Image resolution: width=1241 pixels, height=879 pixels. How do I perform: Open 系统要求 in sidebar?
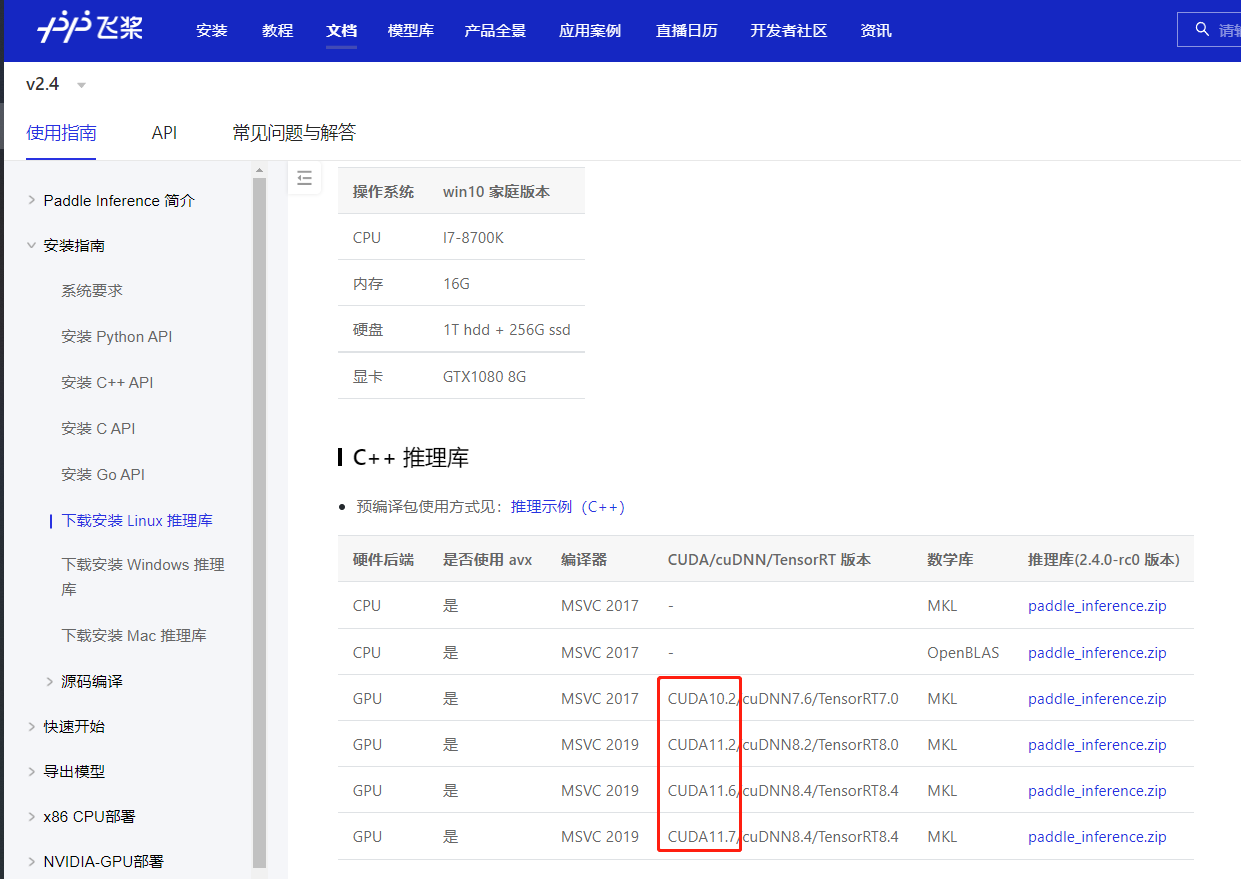(x=92, y=290)
